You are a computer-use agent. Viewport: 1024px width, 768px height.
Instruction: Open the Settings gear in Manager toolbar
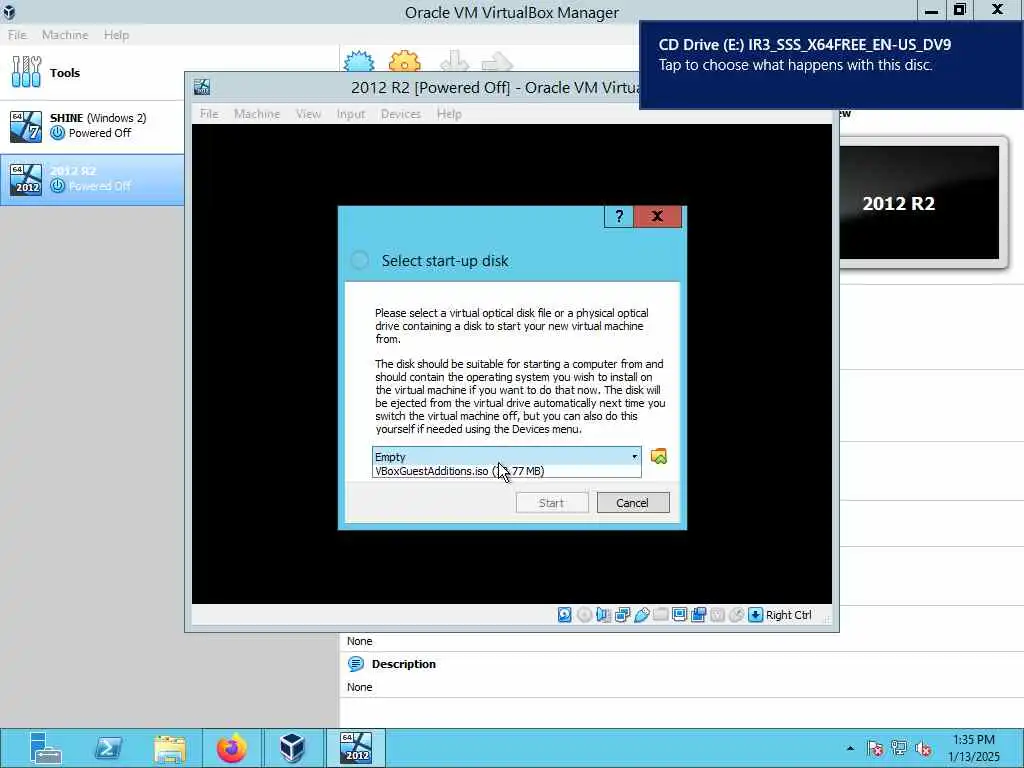[404, 61]
